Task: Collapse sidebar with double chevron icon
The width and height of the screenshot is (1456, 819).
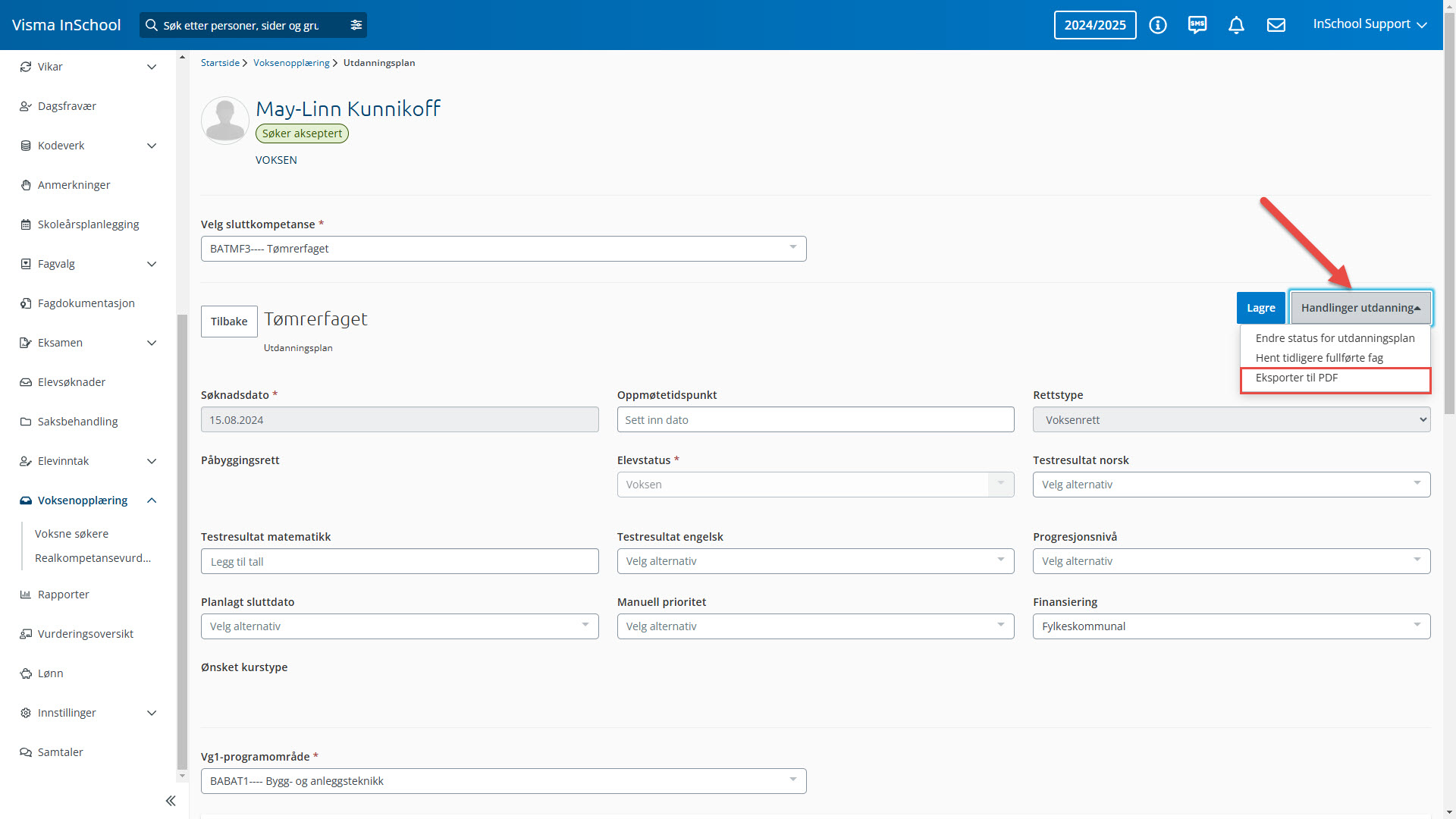Action: (x=171, y=801)
